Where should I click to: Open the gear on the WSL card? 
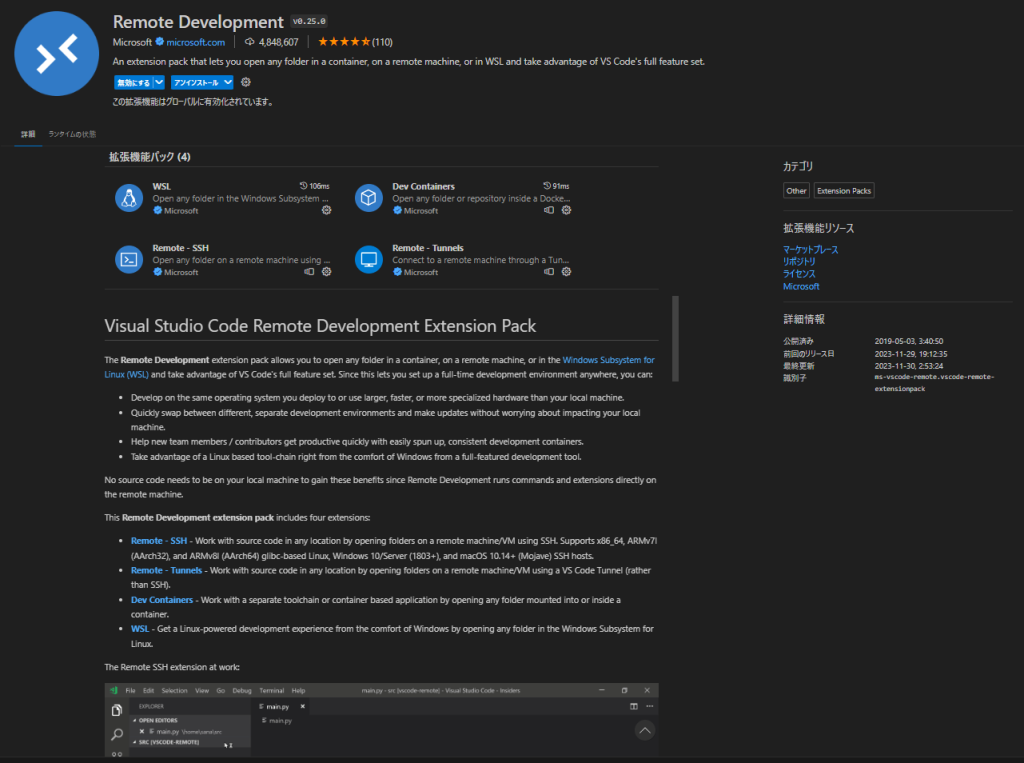(x=327, y=210)
